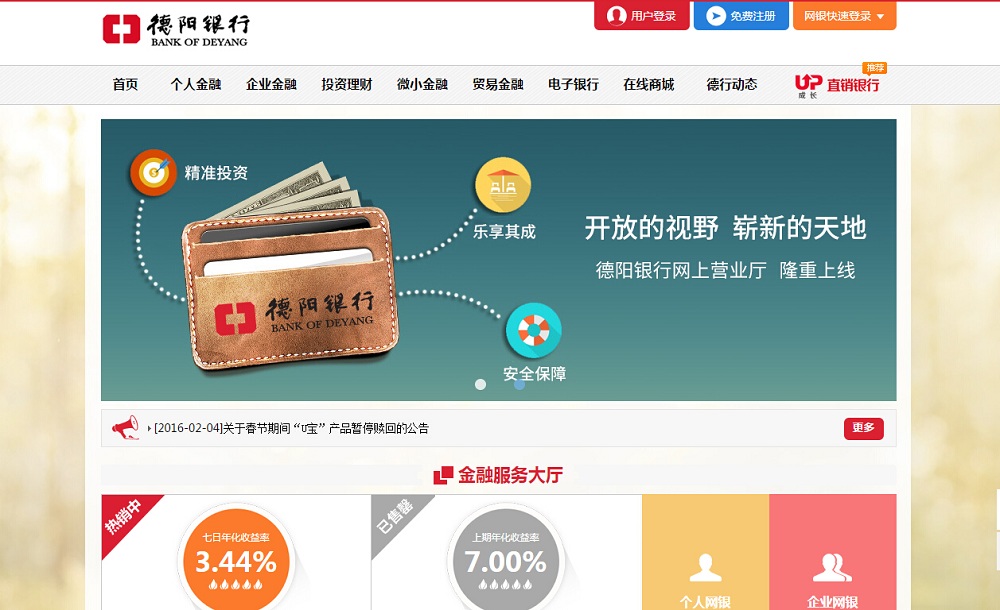Click the 3.44% seven-day yield circle

coord(236,562)
